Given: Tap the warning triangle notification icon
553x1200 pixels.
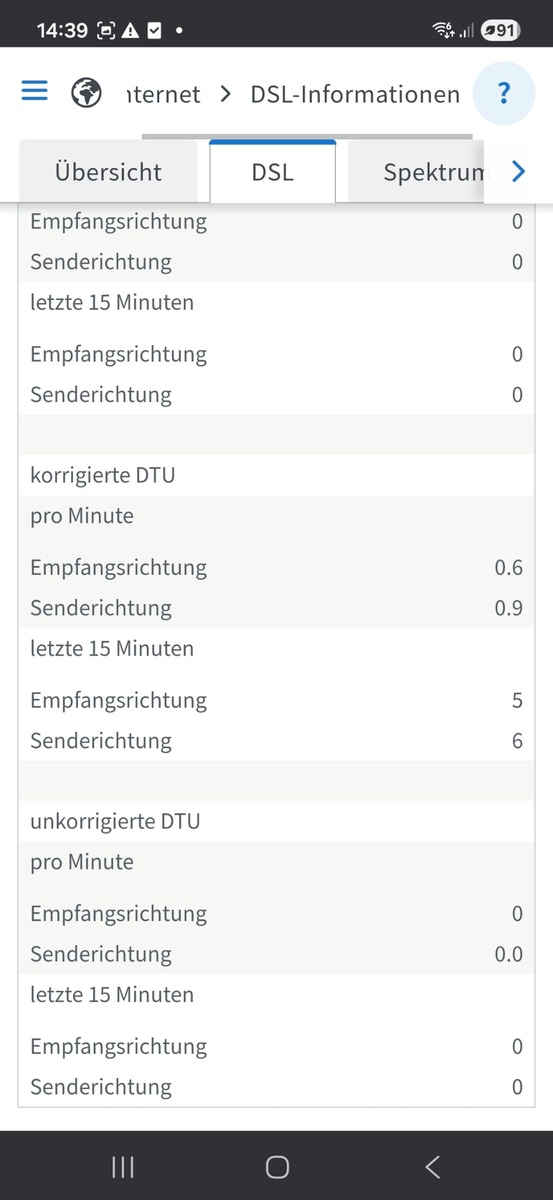Looking at the screenshot, I should [131, 30].
